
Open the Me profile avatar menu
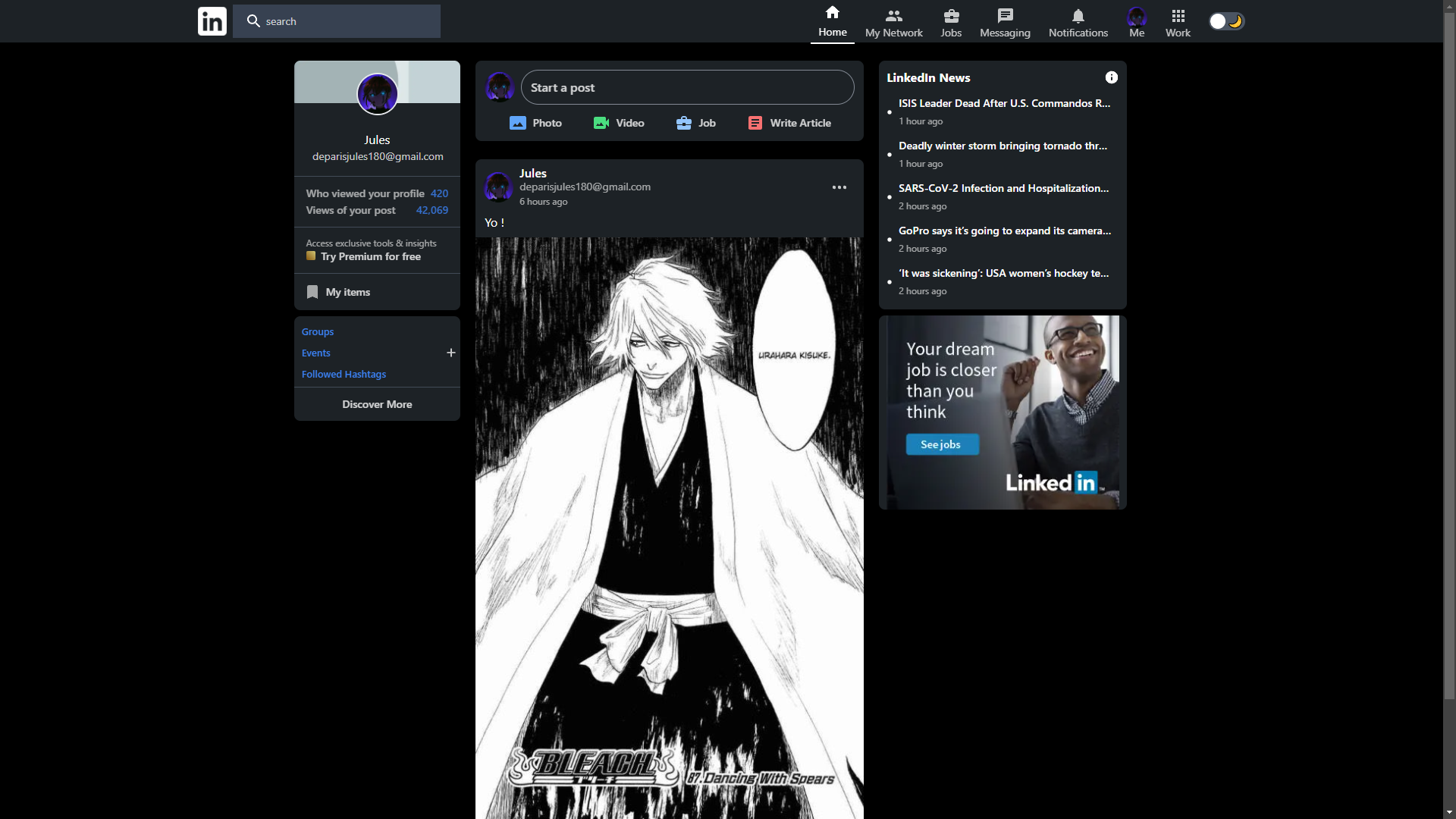pos(1136,15)
